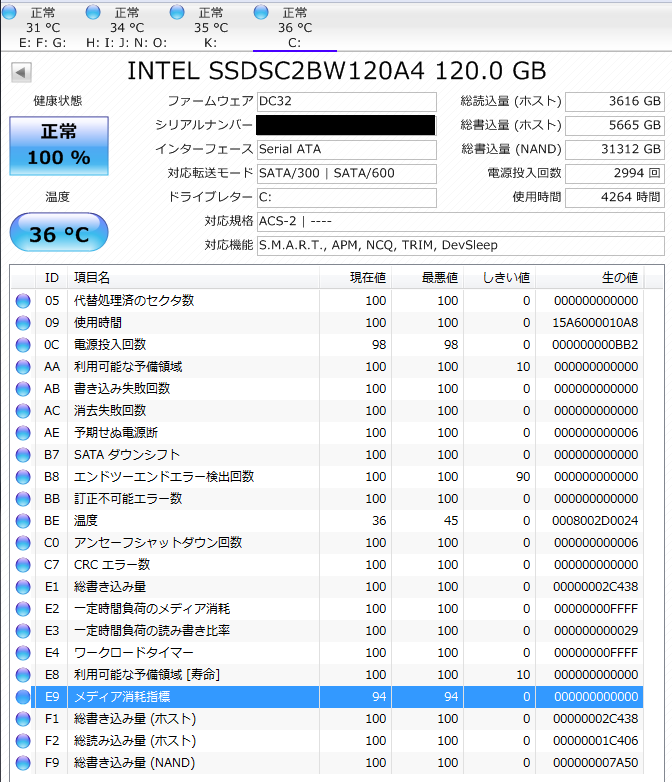Click the 項目名 column header
Screen dimensions: 672x782
pos(193,277)
